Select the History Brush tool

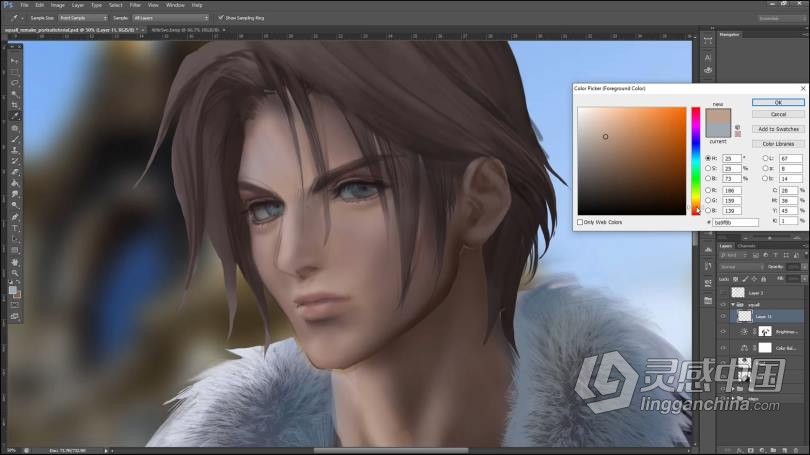coord(14,161)
